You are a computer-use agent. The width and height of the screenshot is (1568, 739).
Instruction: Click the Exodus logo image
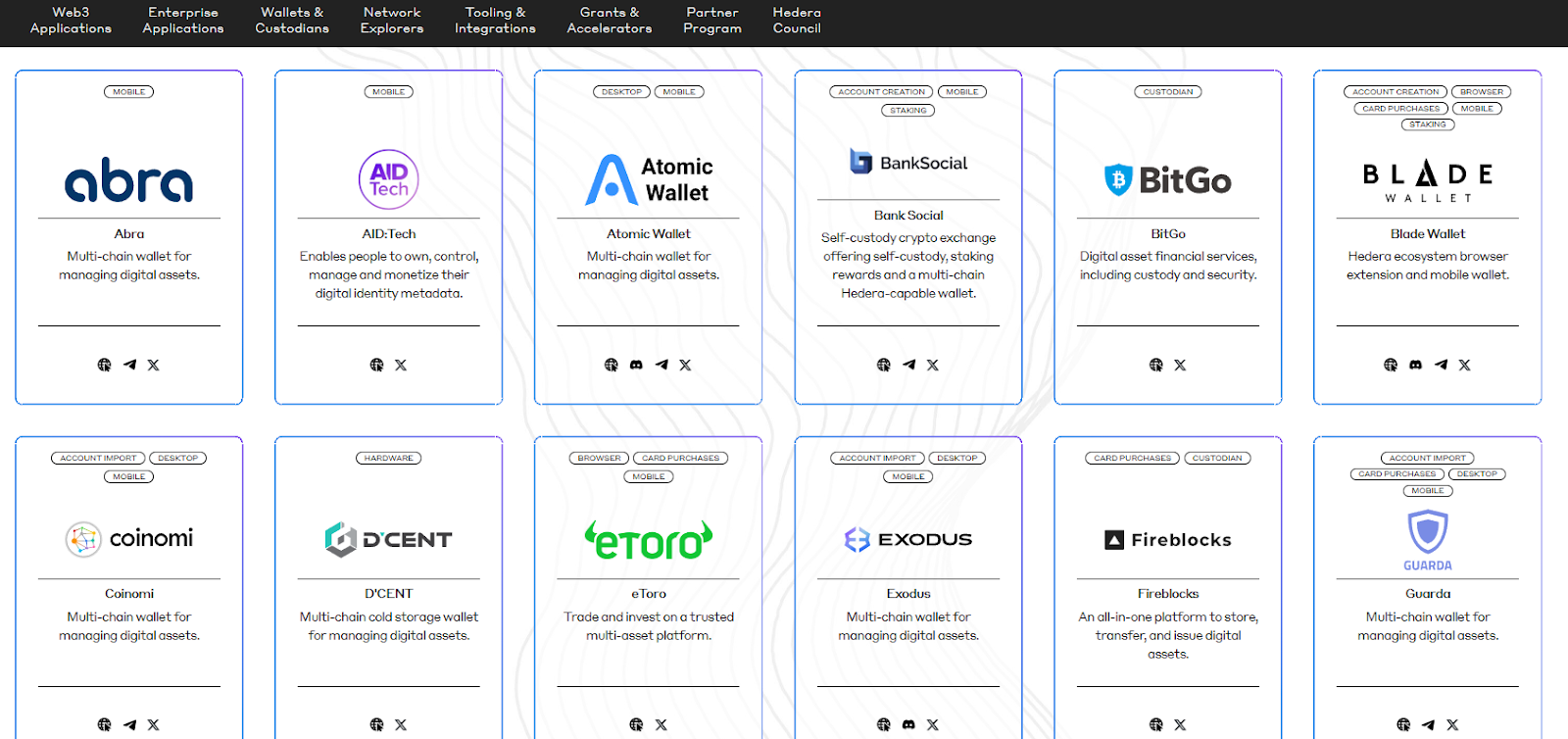coord(908,539)
